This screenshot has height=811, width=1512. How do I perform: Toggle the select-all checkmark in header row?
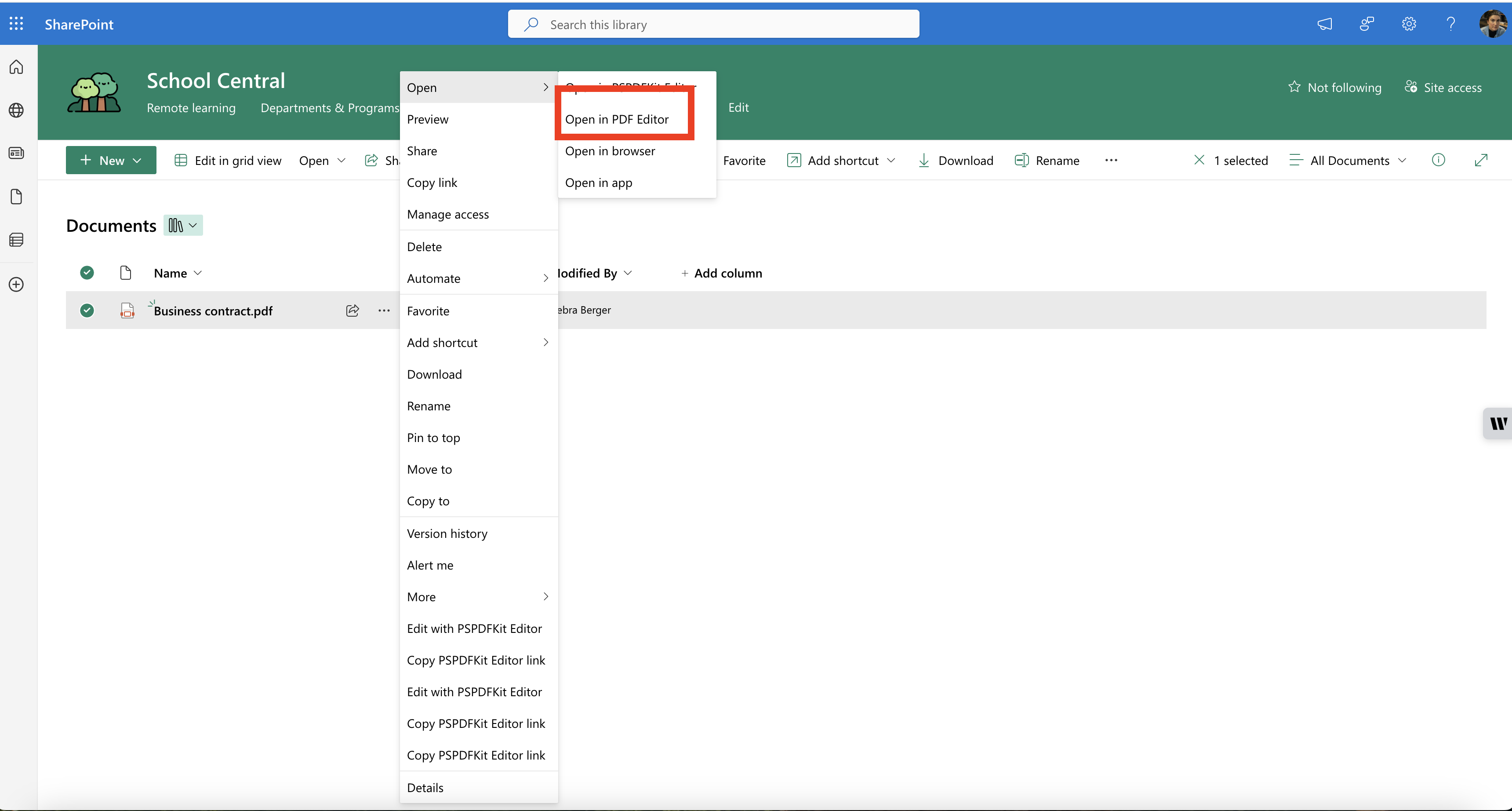pos(86,273)
